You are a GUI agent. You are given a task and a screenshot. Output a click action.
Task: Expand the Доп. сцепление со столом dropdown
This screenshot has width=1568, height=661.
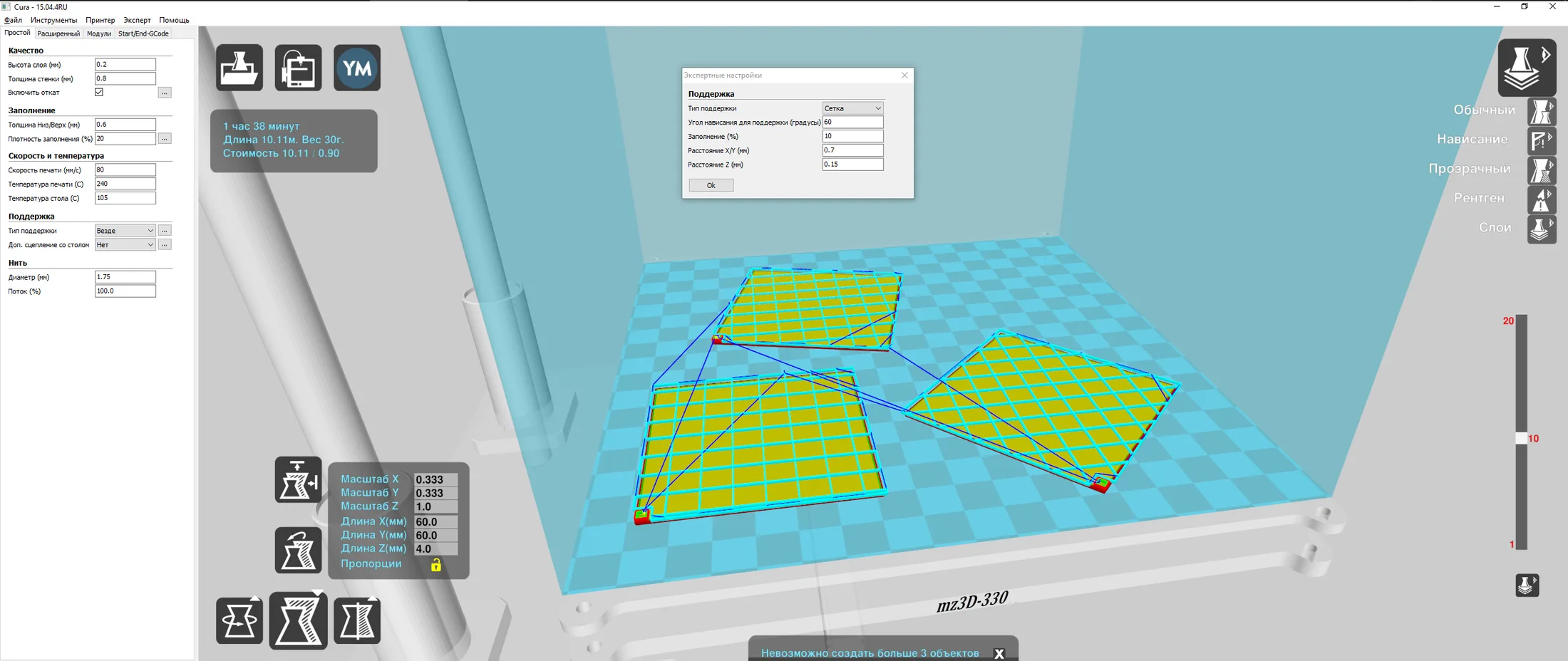[x=125, y=244]
